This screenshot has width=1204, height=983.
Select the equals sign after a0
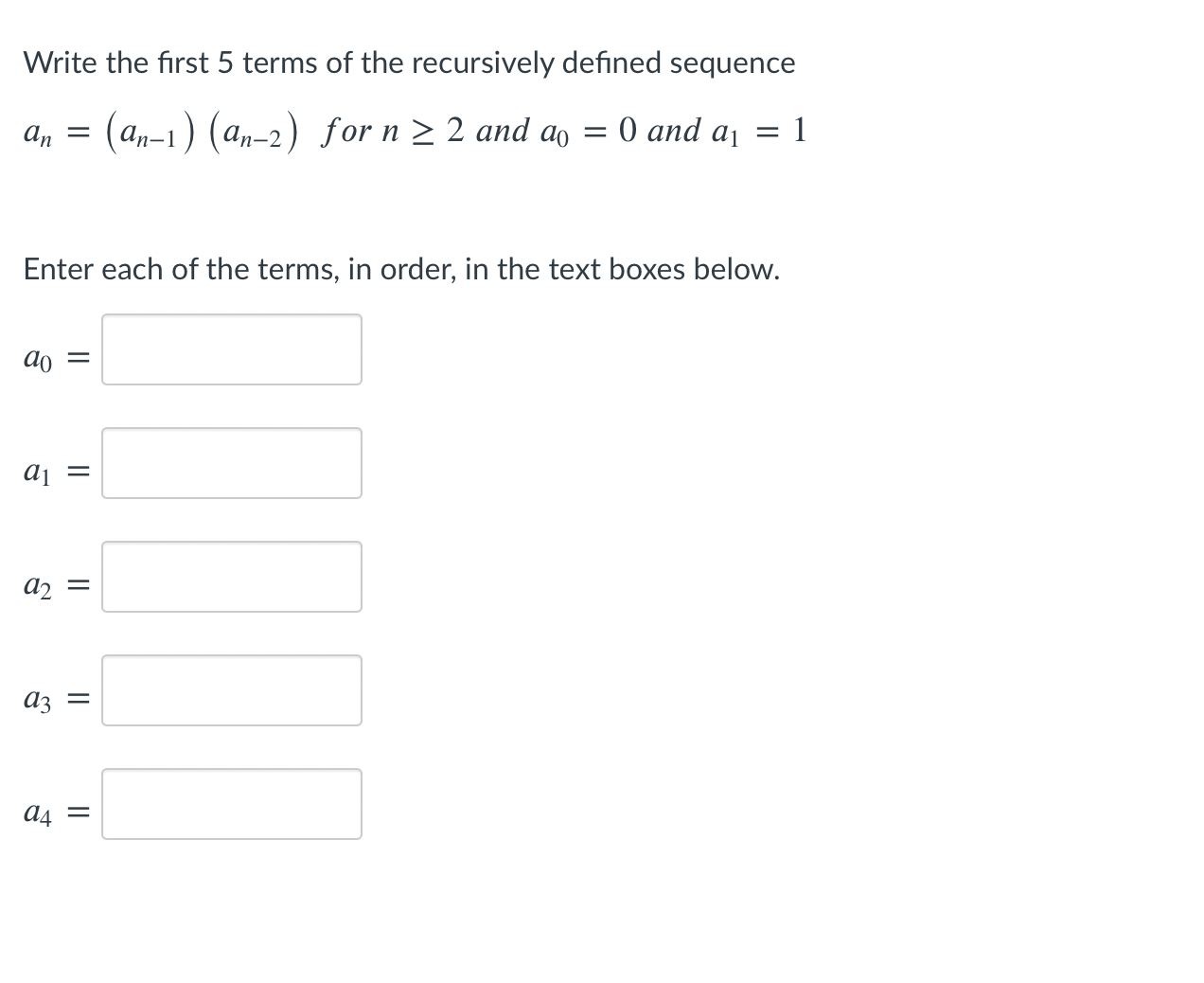(79, 356)
